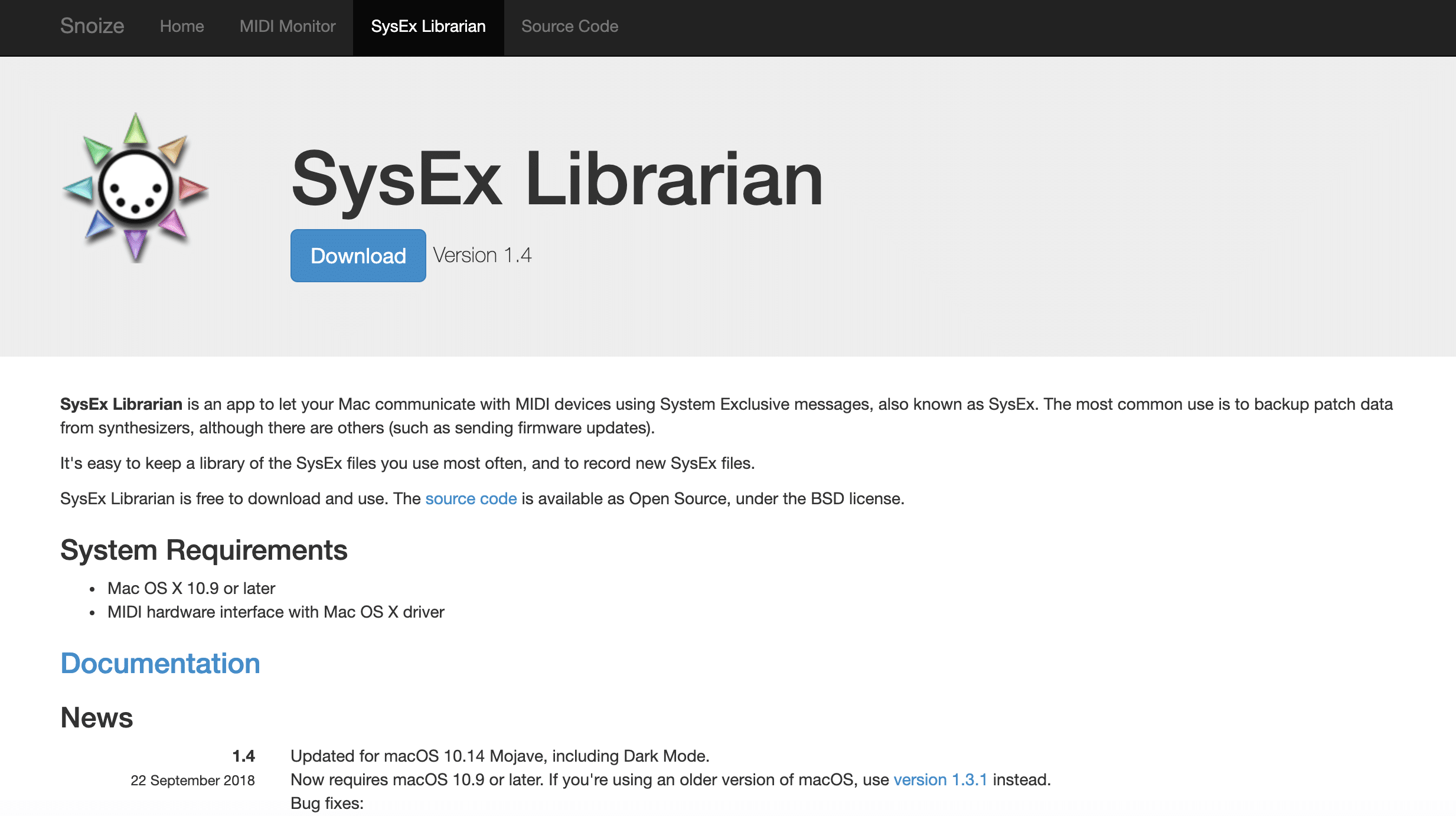Image resolution: width=1456 pixels, height=816 pixels.
Task: Go to the Home nav item
Action: 182,27
